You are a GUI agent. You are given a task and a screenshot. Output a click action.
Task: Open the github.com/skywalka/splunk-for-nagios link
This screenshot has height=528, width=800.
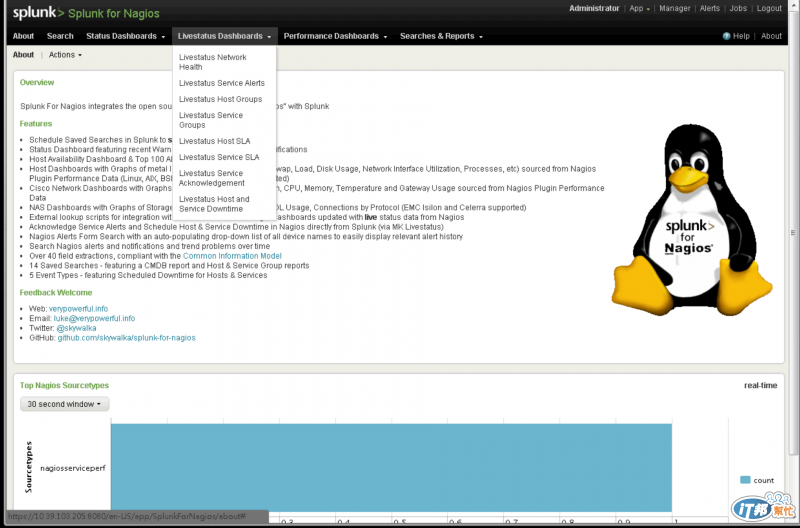point(127,338)
